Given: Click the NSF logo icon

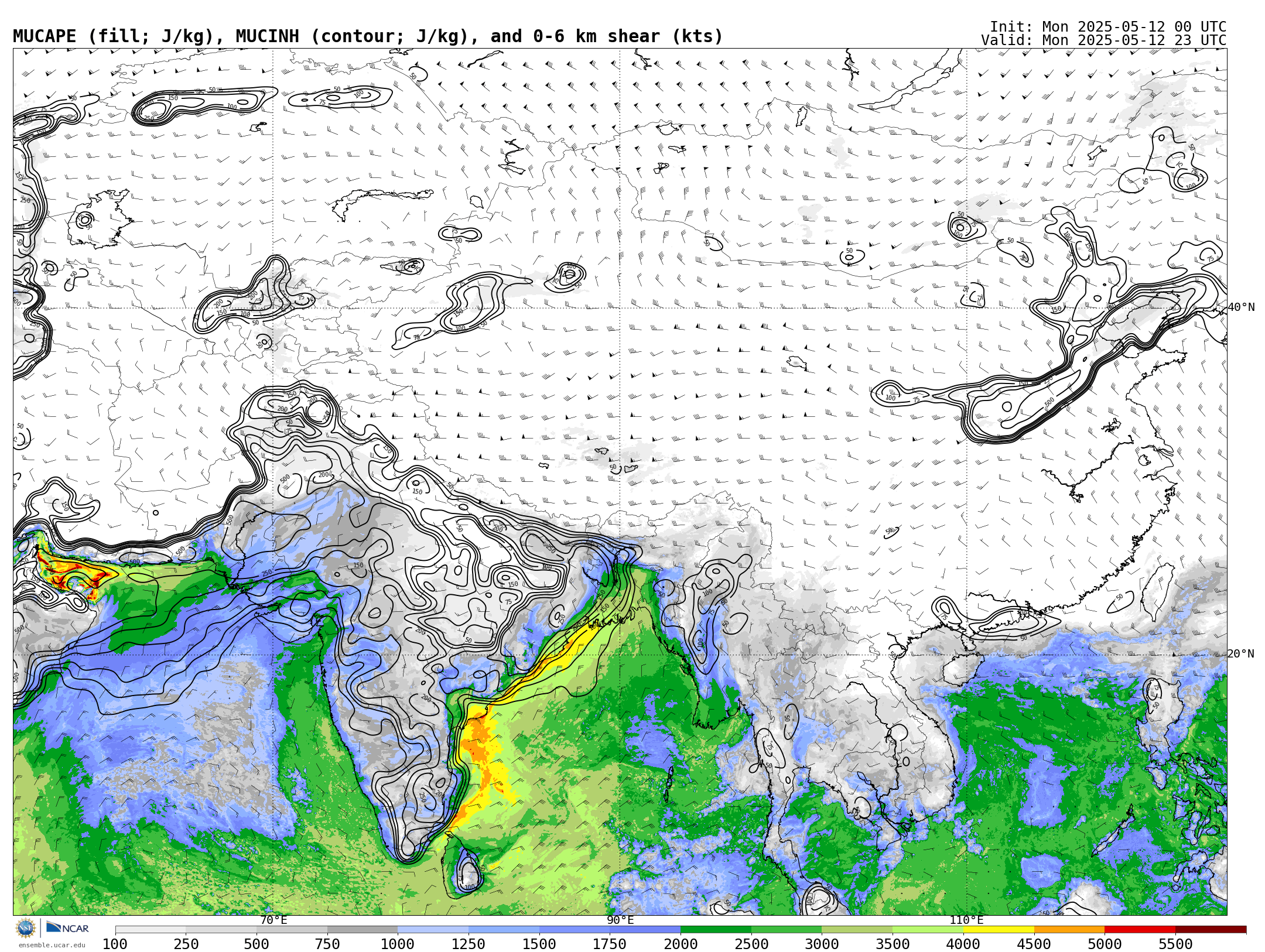Looking at the screenshot, I should (26, 928).
